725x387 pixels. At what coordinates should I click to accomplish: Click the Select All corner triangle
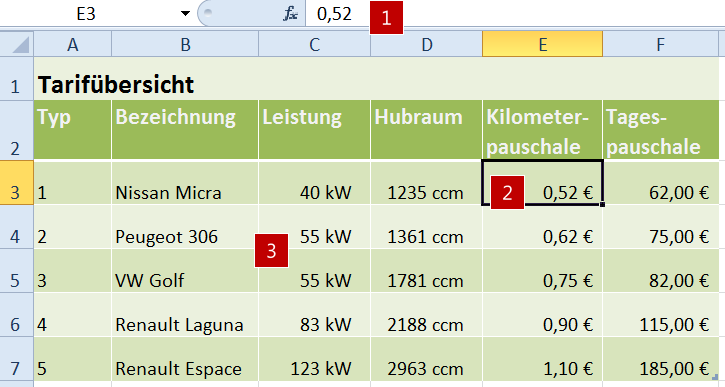(17, 44)
